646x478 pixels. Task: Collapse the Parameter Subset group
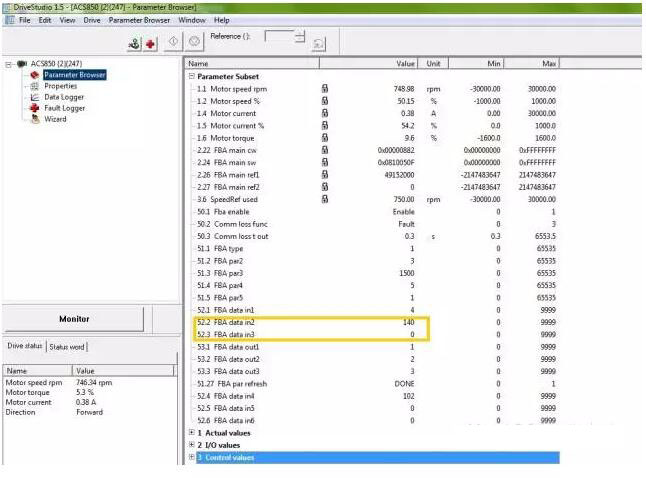[192, 76]
